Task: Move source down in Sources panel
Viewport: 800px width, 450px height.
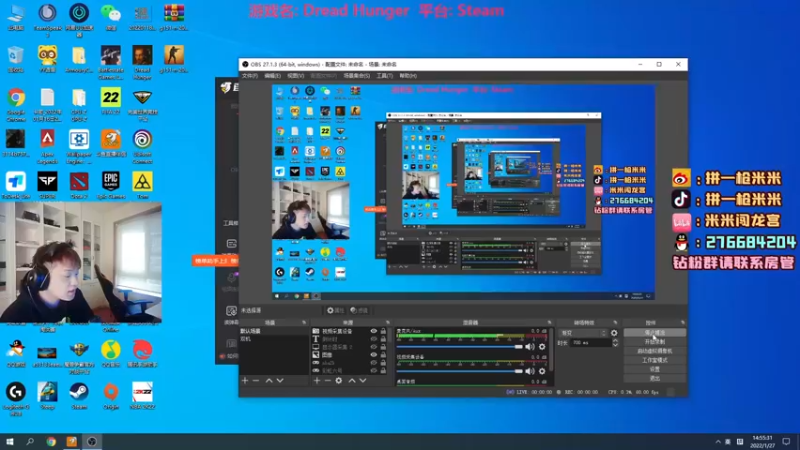Action: click(363, 381)
